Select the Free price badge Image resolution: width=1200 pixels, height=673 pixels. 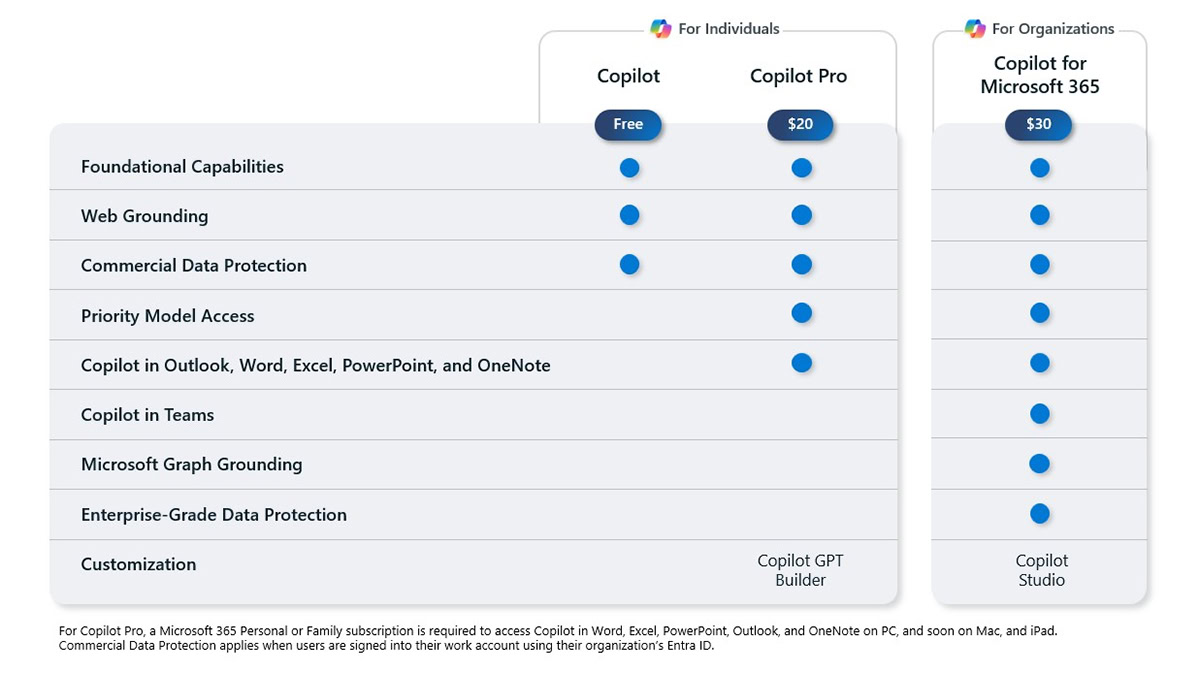coord(628,125)
